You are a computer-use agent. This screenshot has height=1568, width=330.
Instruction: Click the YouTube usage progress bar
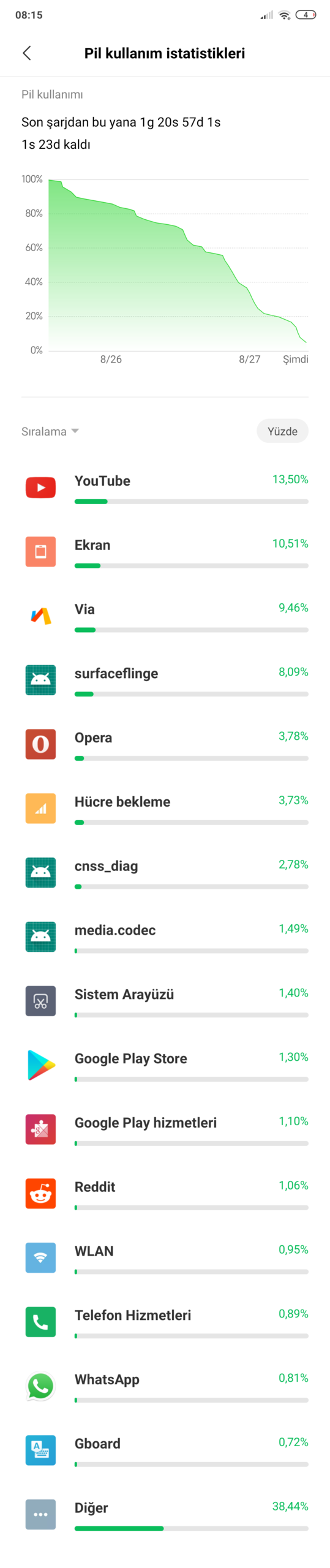coord(191,502)
